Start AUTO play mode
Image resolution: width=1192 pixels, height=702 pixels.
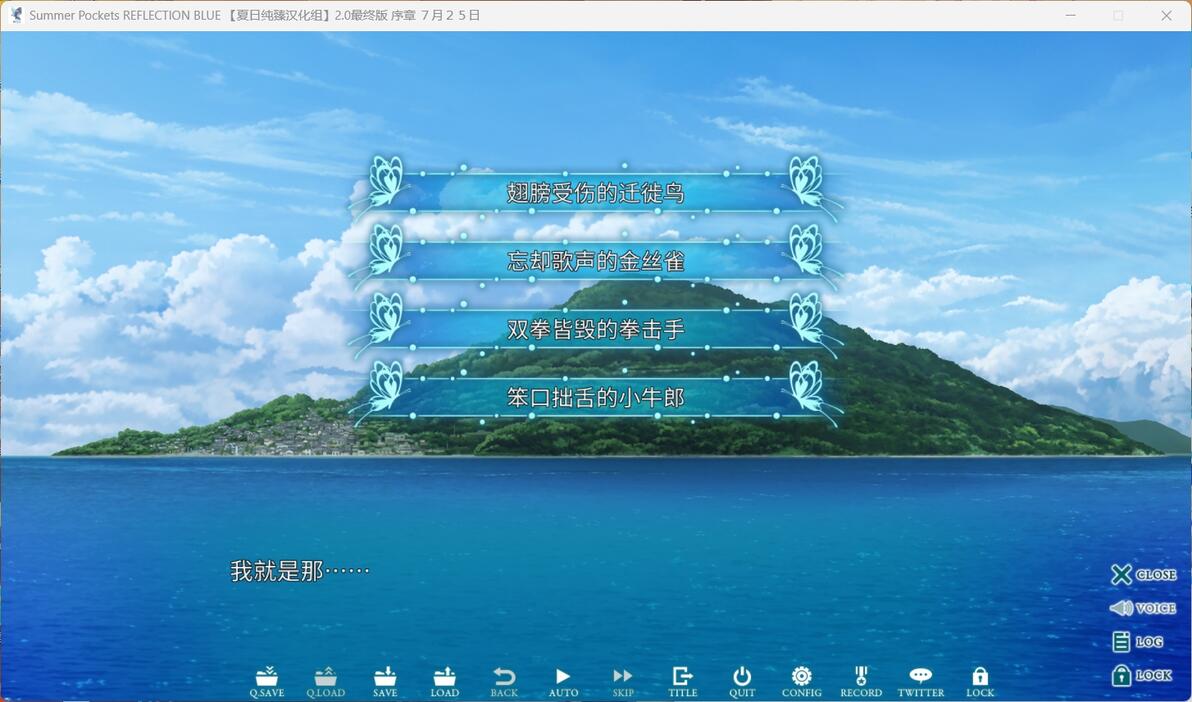coord(563,682)
